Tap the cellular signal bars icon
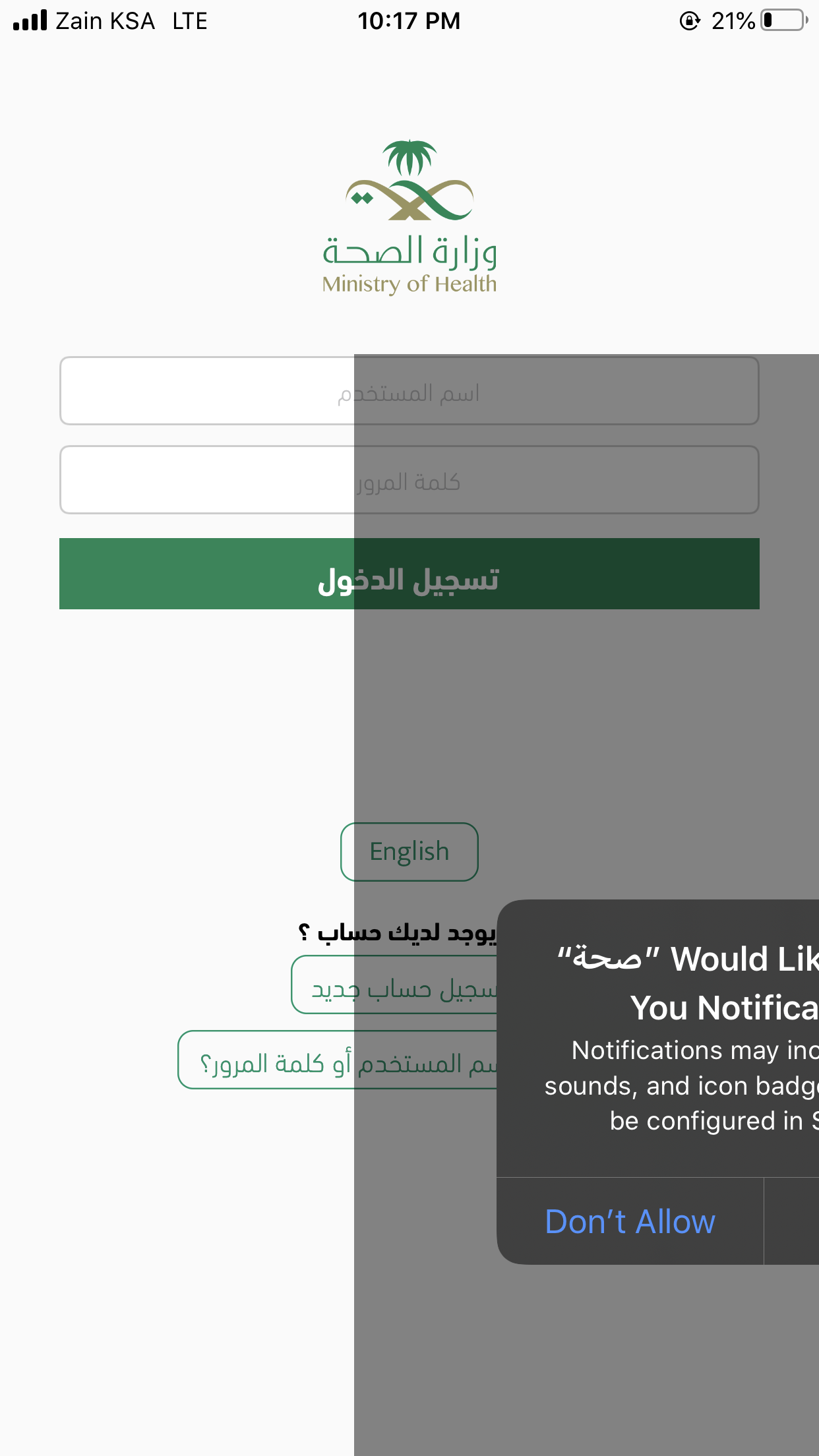 [30, 20]
